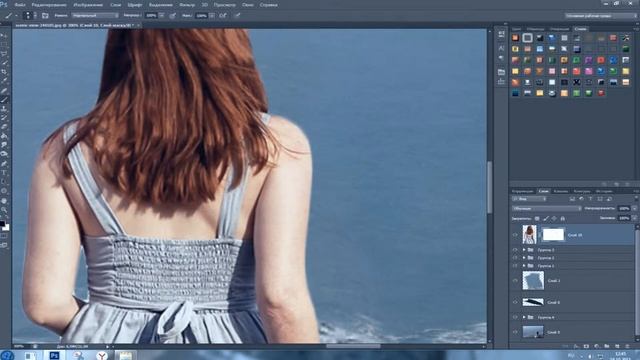Select the Eyedropper tool

click(x=4, y=81)
